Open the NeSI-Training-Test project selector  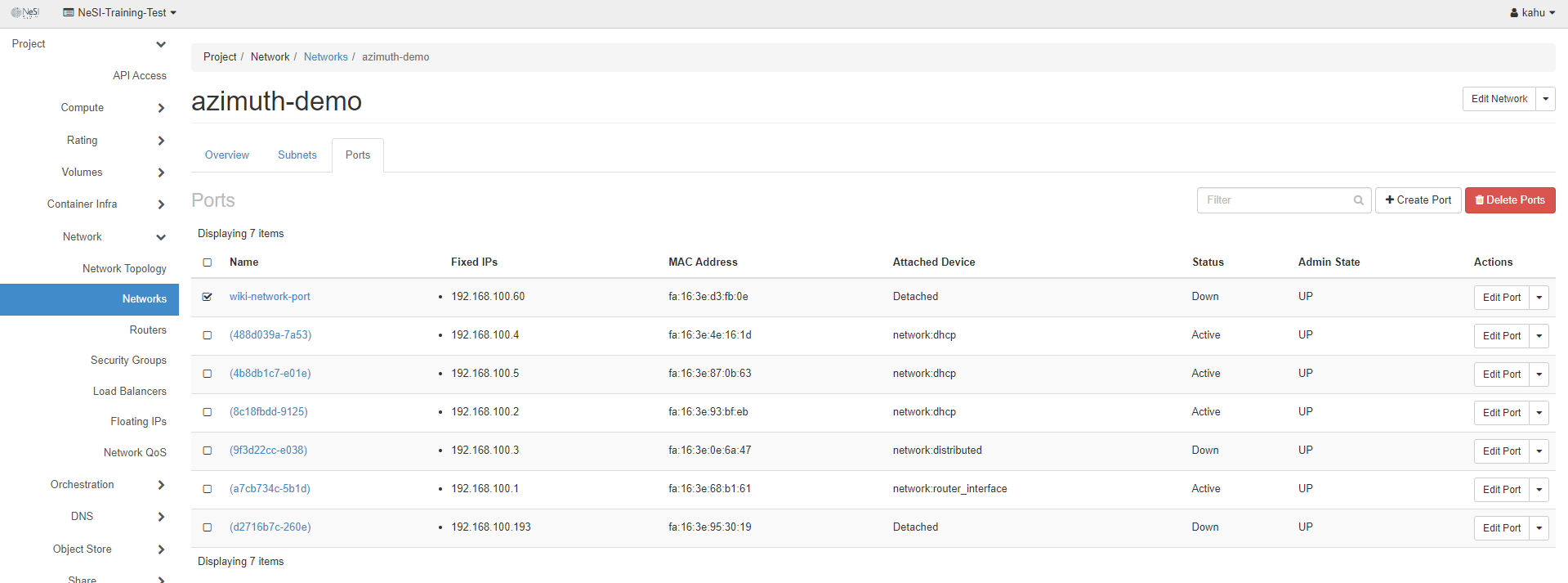(x=120, y=12)
